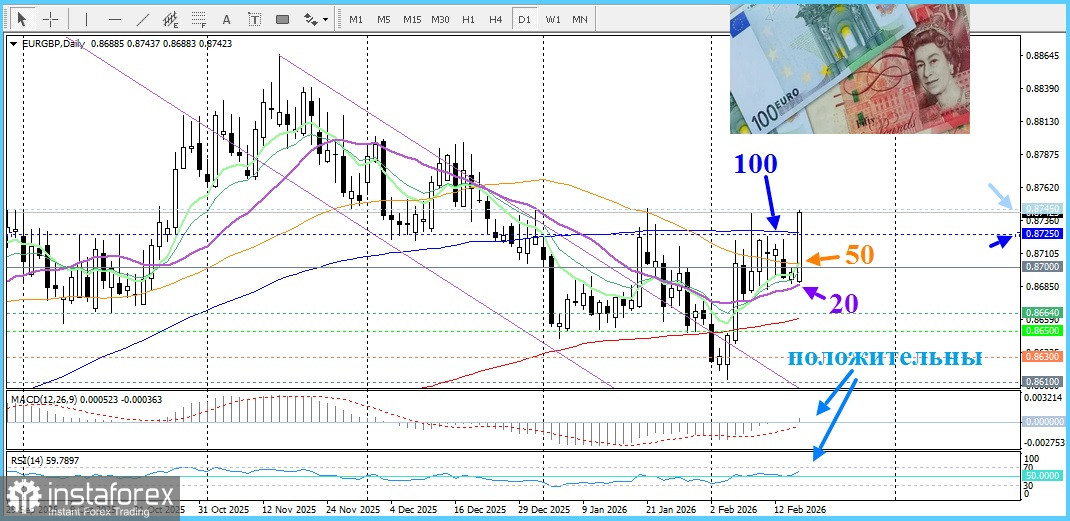Click the 29 Dec 2025 date label
The image size is (1070, 521).
(543, 510)
